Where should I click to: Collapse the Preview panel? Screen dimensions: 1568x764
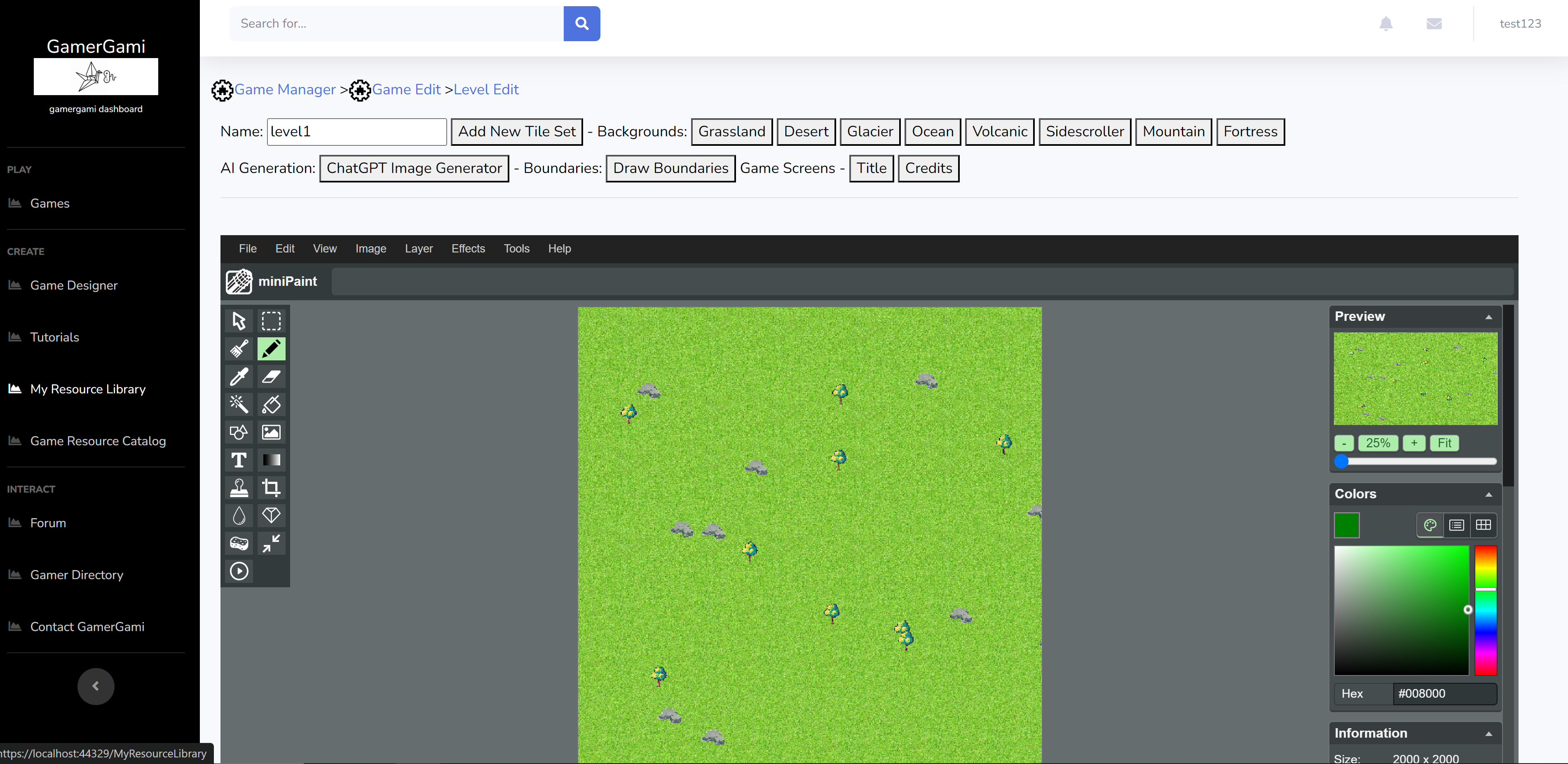pos(1488,317)
